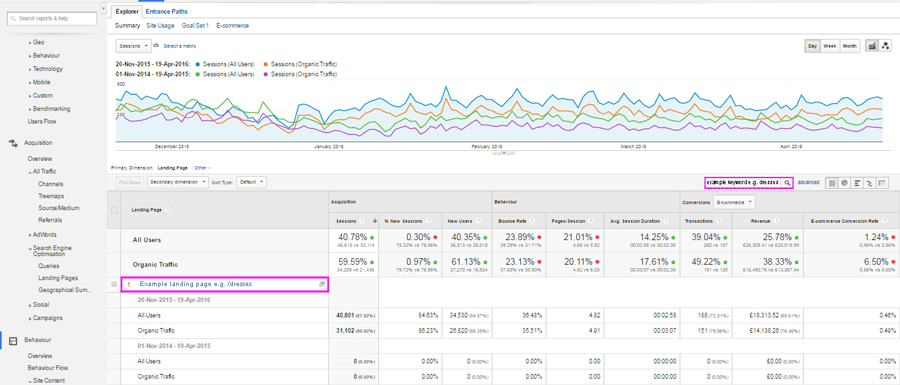This screenshot has height=385, width=900.
Task: Open Source/Medium under All Traffic
Action: click(x=59, y=208)
